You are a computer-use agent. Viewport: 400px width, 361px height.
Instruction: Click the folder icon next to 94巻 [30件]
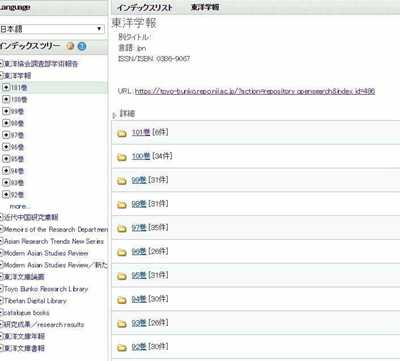coord(122,300)
